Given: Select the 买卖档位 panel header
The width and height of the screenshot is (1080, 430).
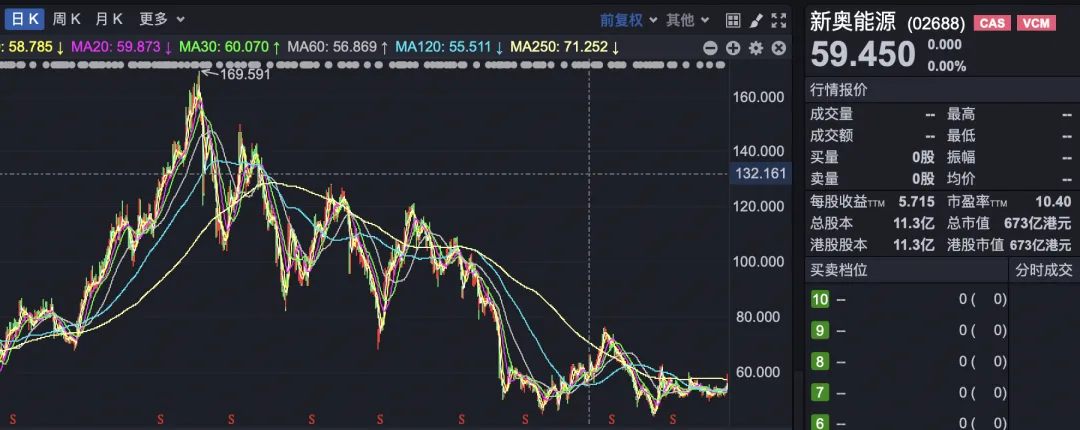Looking at the screenshot, I should tap(838, 269).
